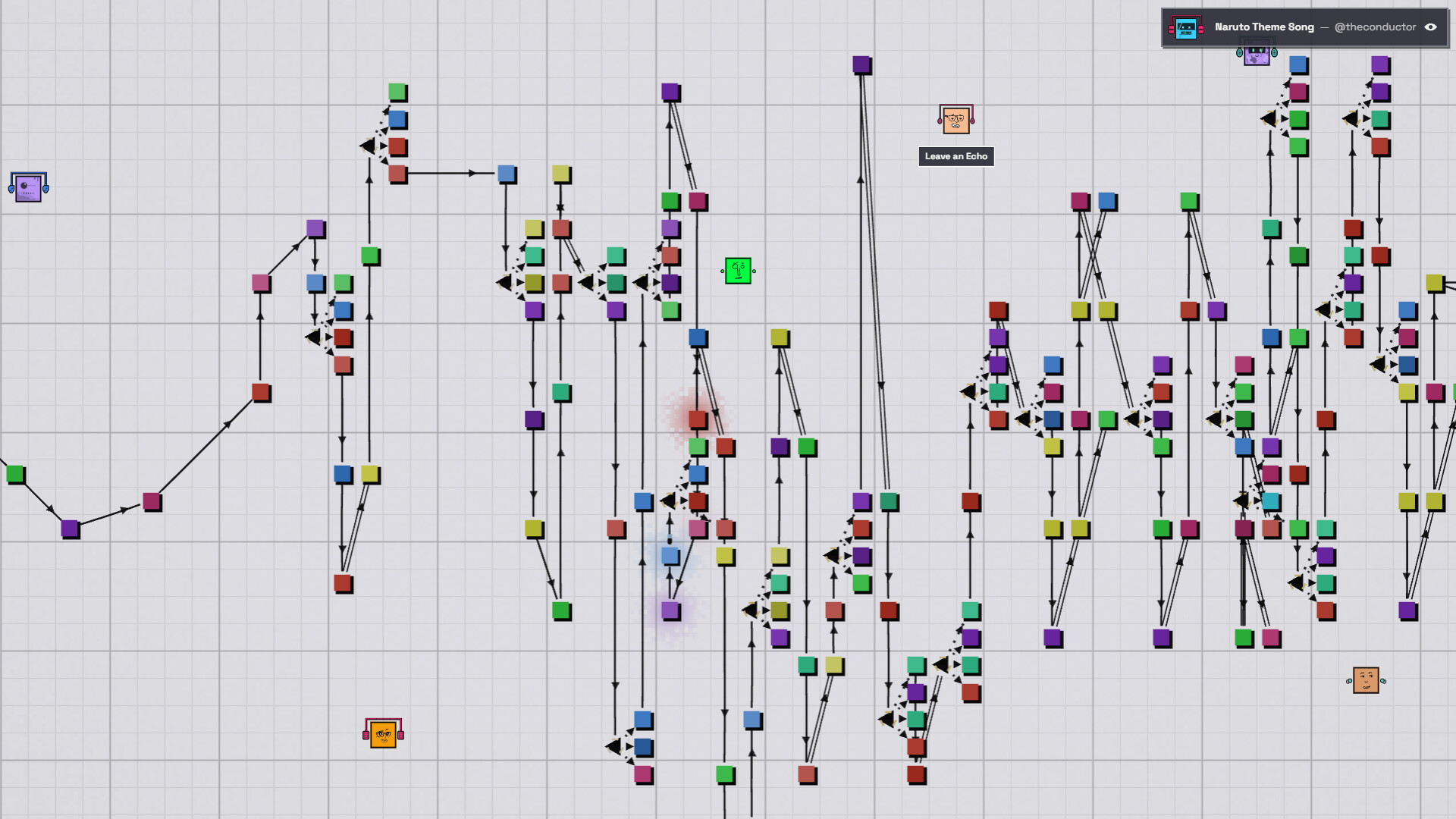The height and width of the screenshot is (819, 1456).
Task: Click the Leave an Echo button
Action: (955, 156)
